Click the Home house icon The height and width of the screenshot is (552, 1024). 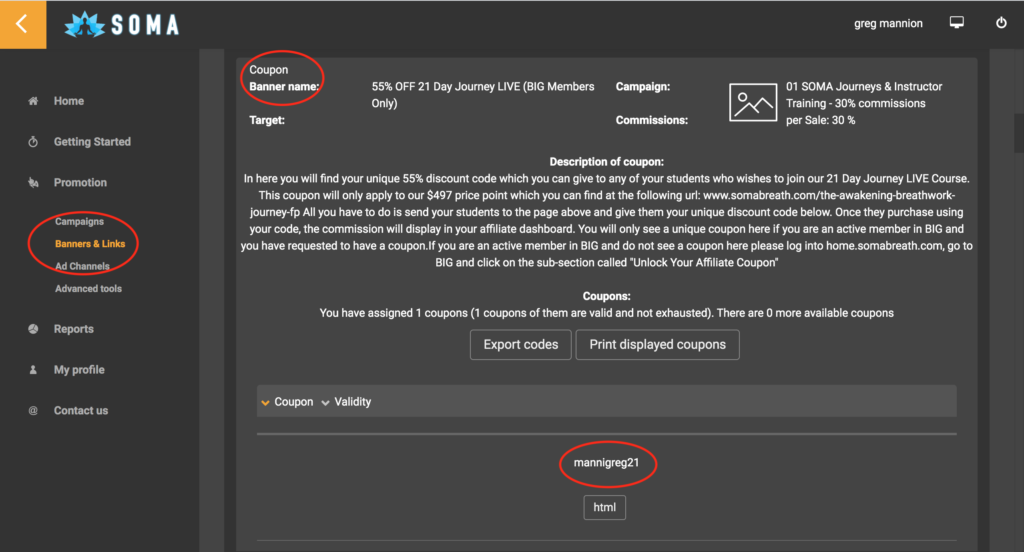pyautogui.click(x=33, y=101)
